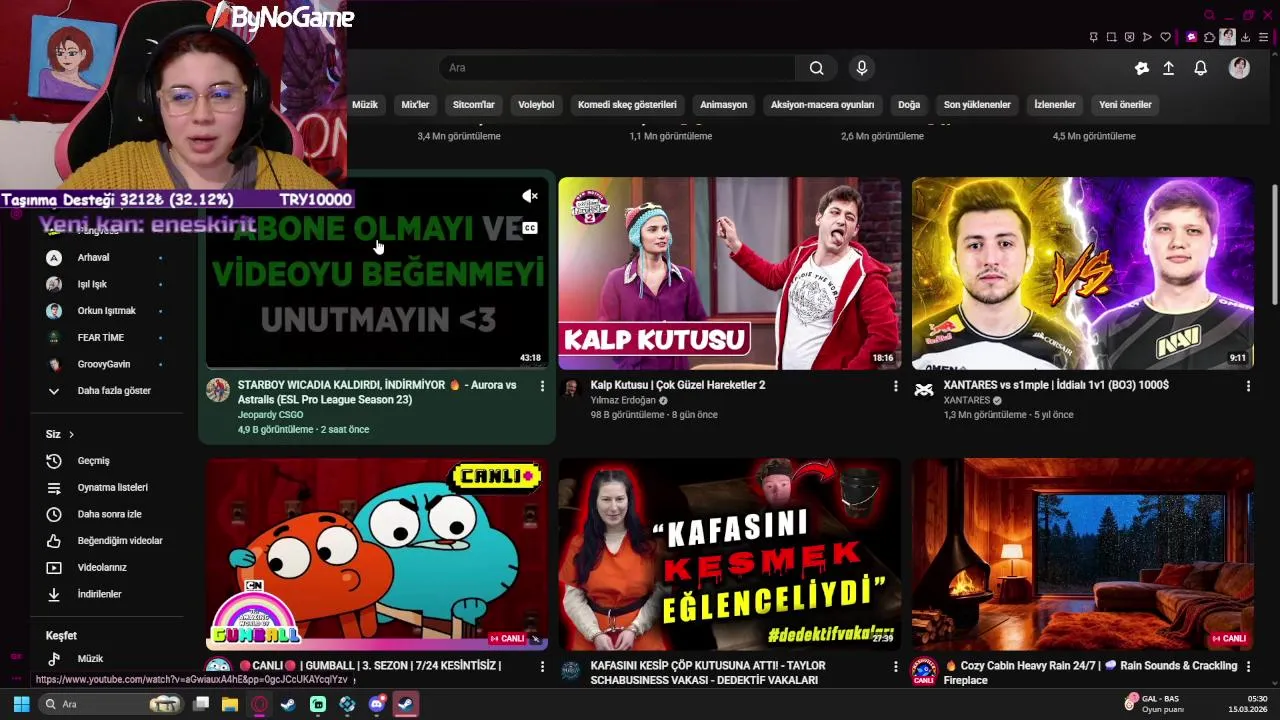The height and width of the screenshot is (720, 1280).
Task: Open the YouTube account avatar menu
Action: click(1239, 68)
